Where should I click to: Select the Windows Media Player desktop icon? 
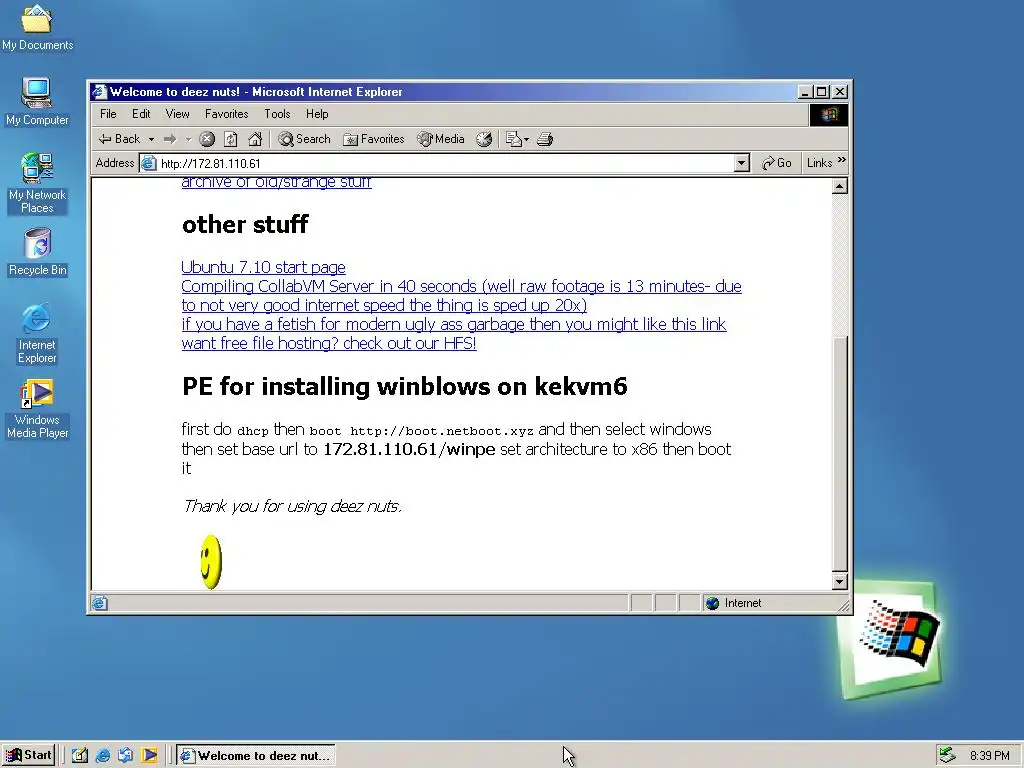pyautogui.click(x=37, y=409)
